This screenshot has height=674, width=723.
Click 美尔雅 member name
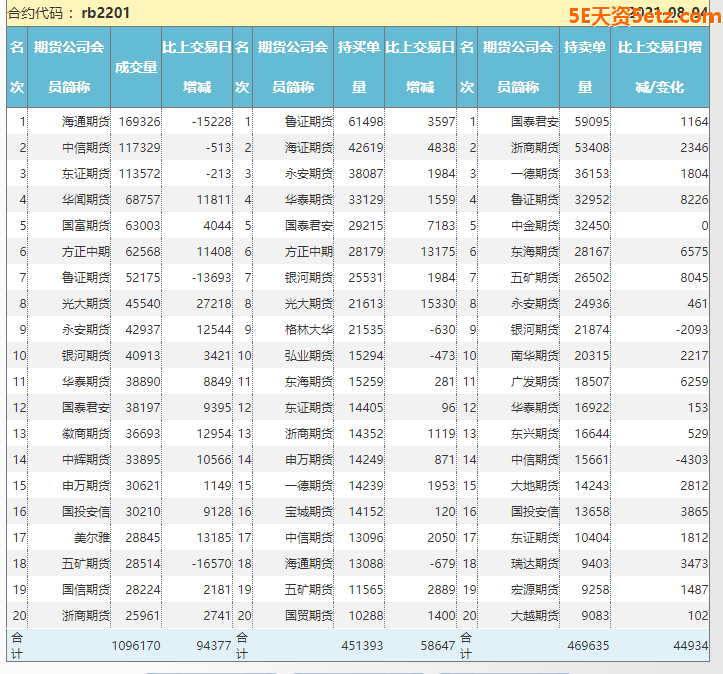point(92,538)
